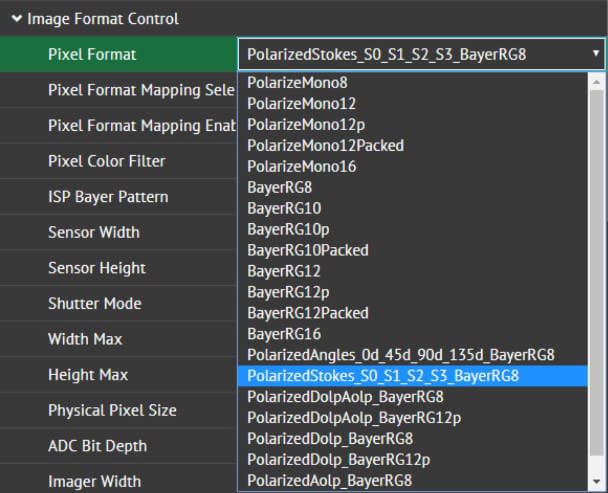Click the Sensor Width property row
Image resolution: width=608 pixels, height=493 pixels.
tap(118, 232)
